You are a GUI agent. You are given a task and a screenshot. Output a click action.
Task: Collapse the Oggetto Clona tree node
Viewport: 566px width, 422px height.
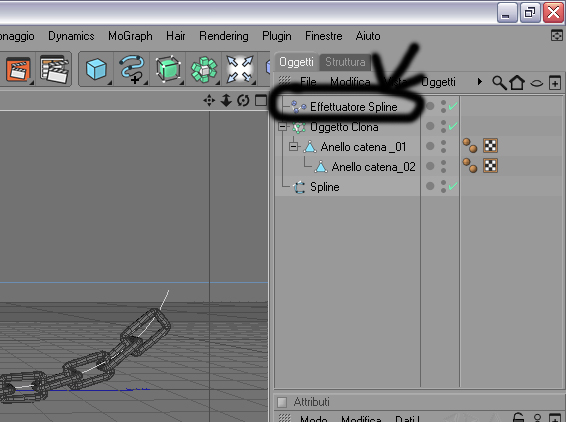pyautogui.click(x=283, y=127)
